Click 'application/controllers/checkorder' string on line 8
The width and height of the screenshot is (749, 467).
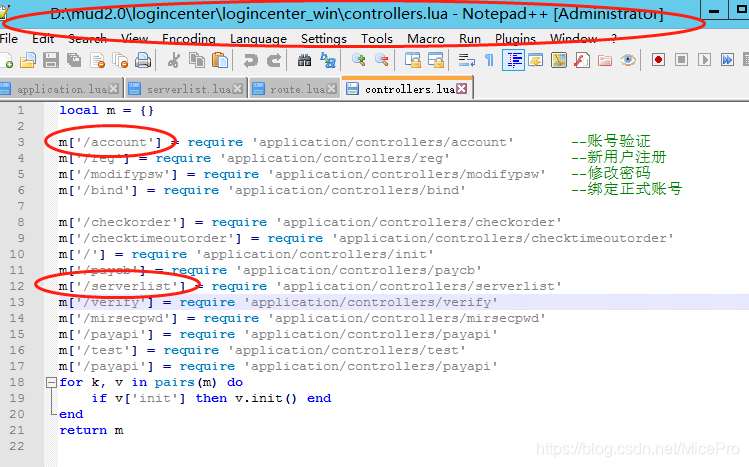419,222
